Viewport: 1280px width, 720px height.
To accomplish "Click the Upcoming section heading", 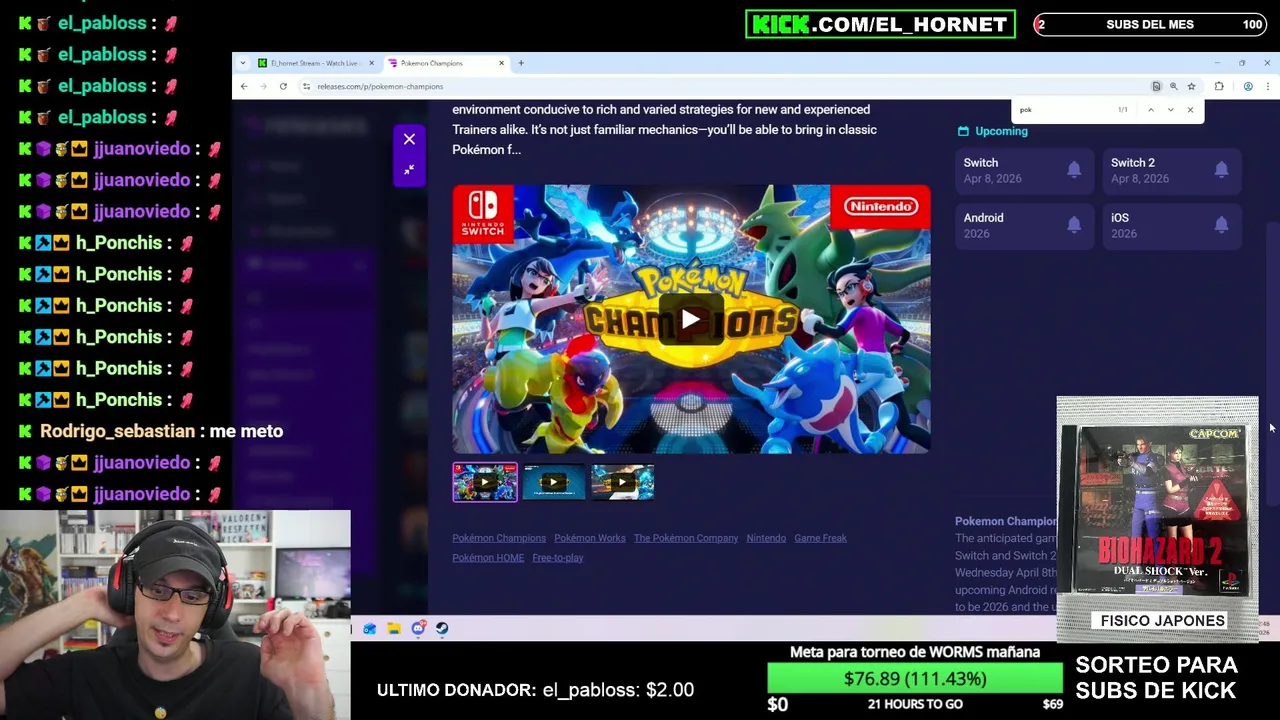I will coord(993,131).
